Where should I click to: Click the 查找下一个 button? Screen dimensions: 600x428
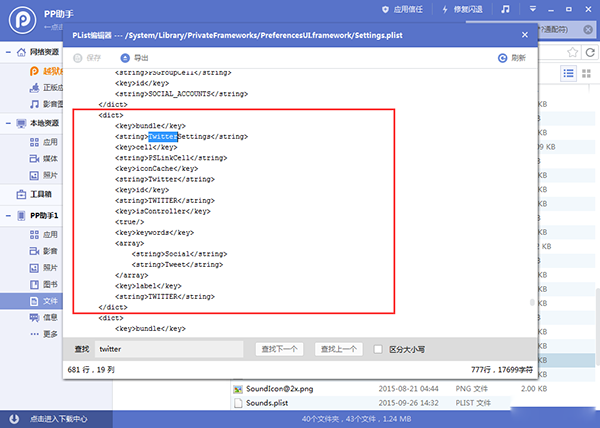[279, 349]
